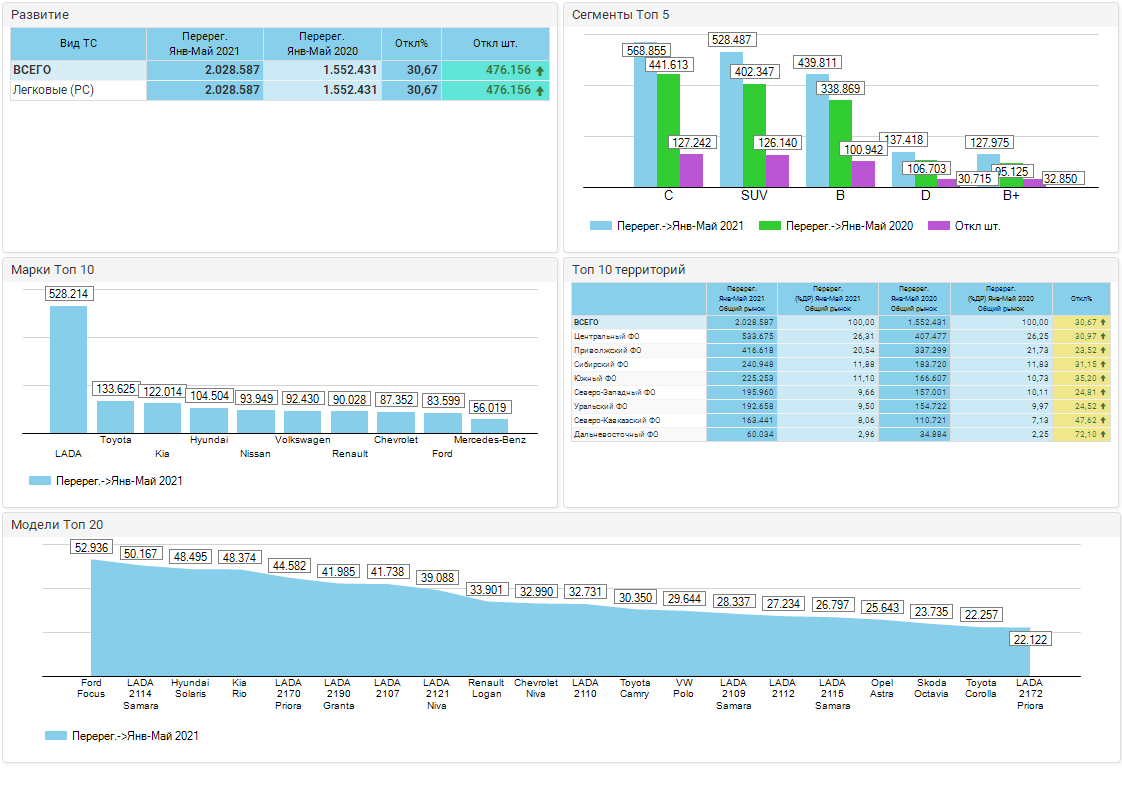Click blue legend swatch under Модели Топ 20
Screen dimensions: 1122x793
[55, 736]
